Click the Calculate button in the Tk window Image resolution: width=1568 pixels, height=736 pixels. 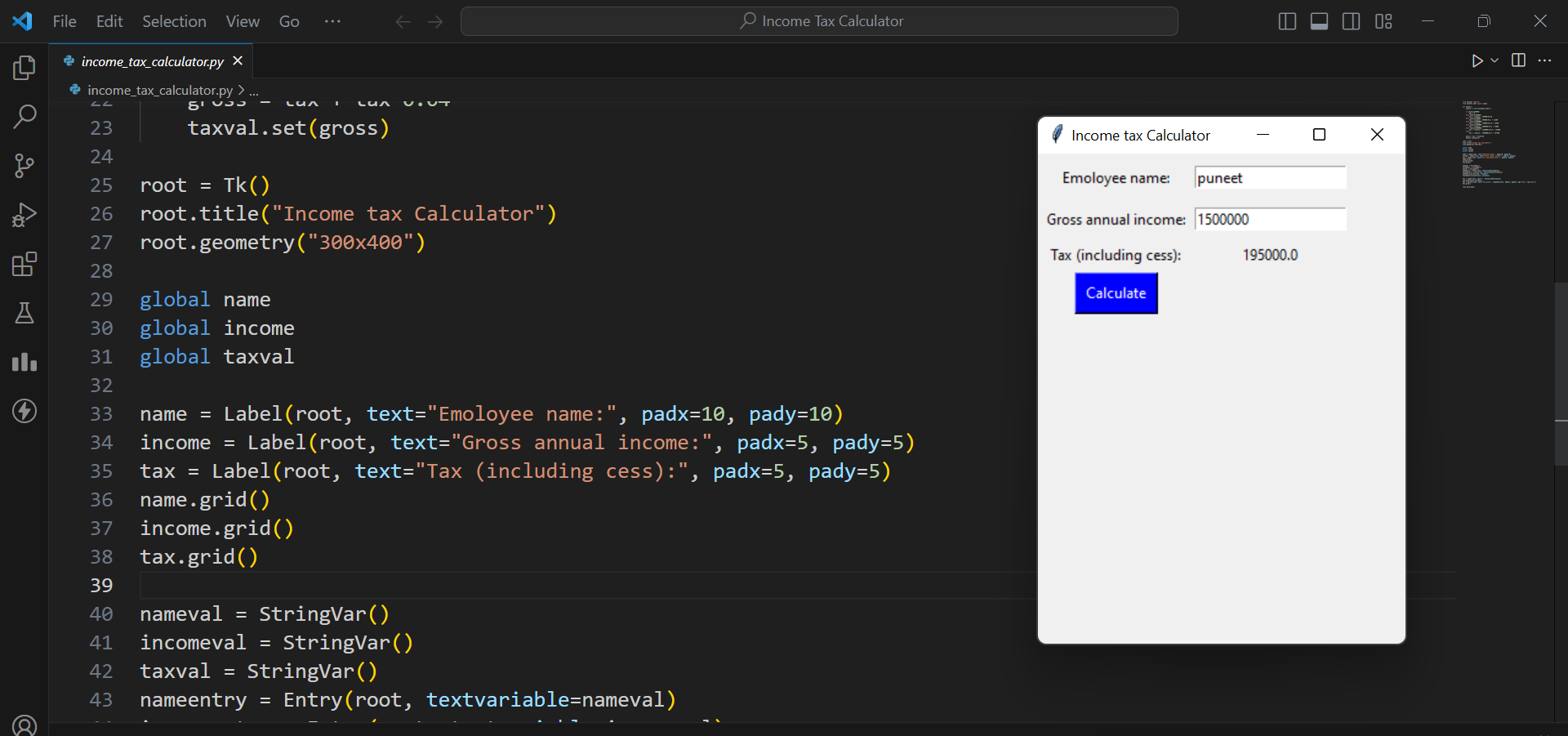click(x=1116, y=293)
